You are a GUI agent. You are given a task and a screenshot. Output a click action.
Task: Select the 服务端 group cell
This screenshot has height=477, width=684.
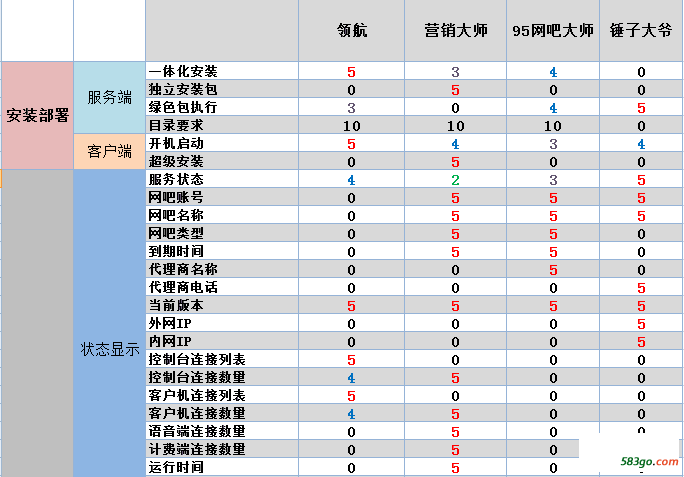click(109, 97)
